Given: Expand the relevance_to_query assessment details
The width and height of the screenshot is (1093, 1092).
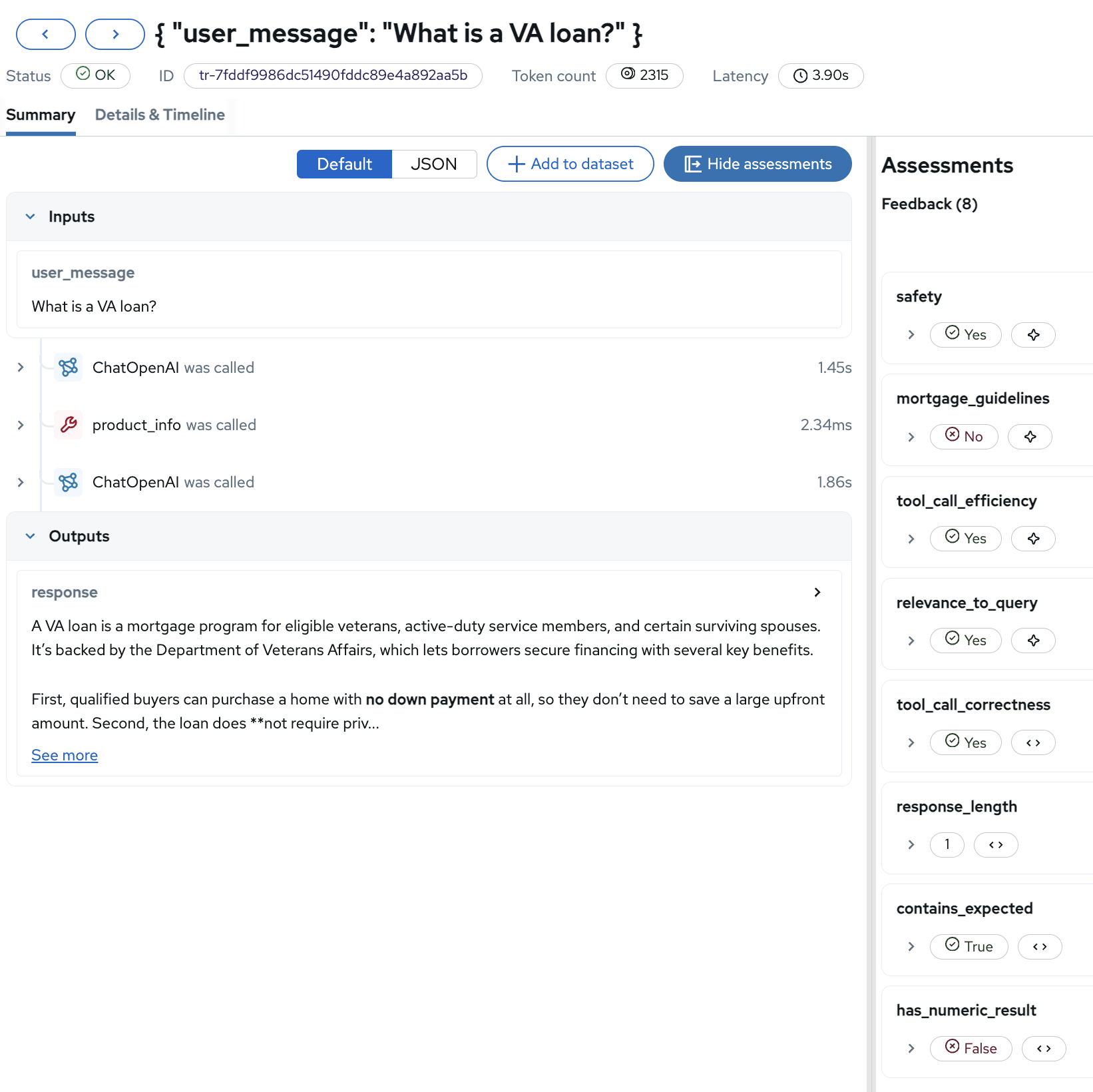Looking at the screenshot, I should point(911,641).
